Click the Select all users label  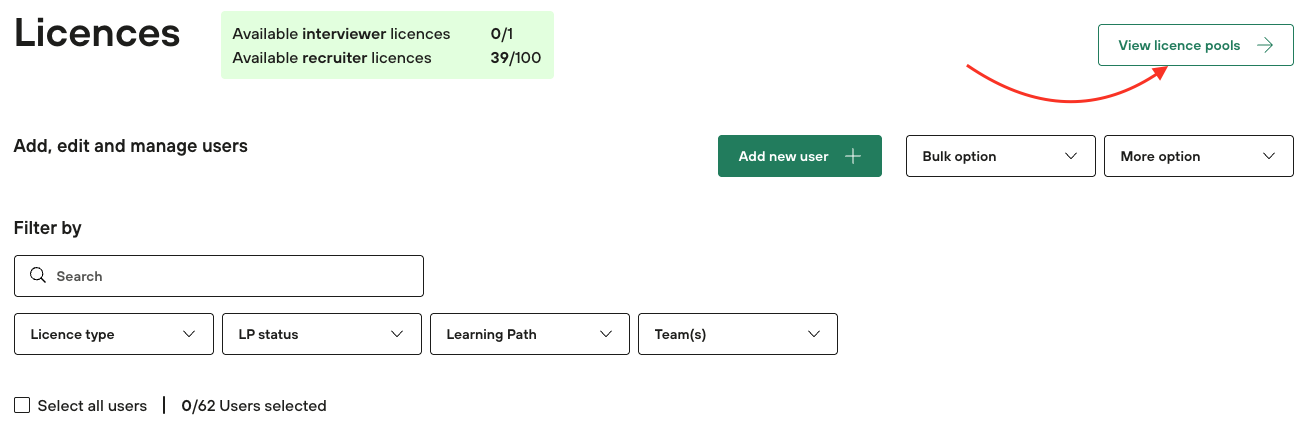pos(92,406)
